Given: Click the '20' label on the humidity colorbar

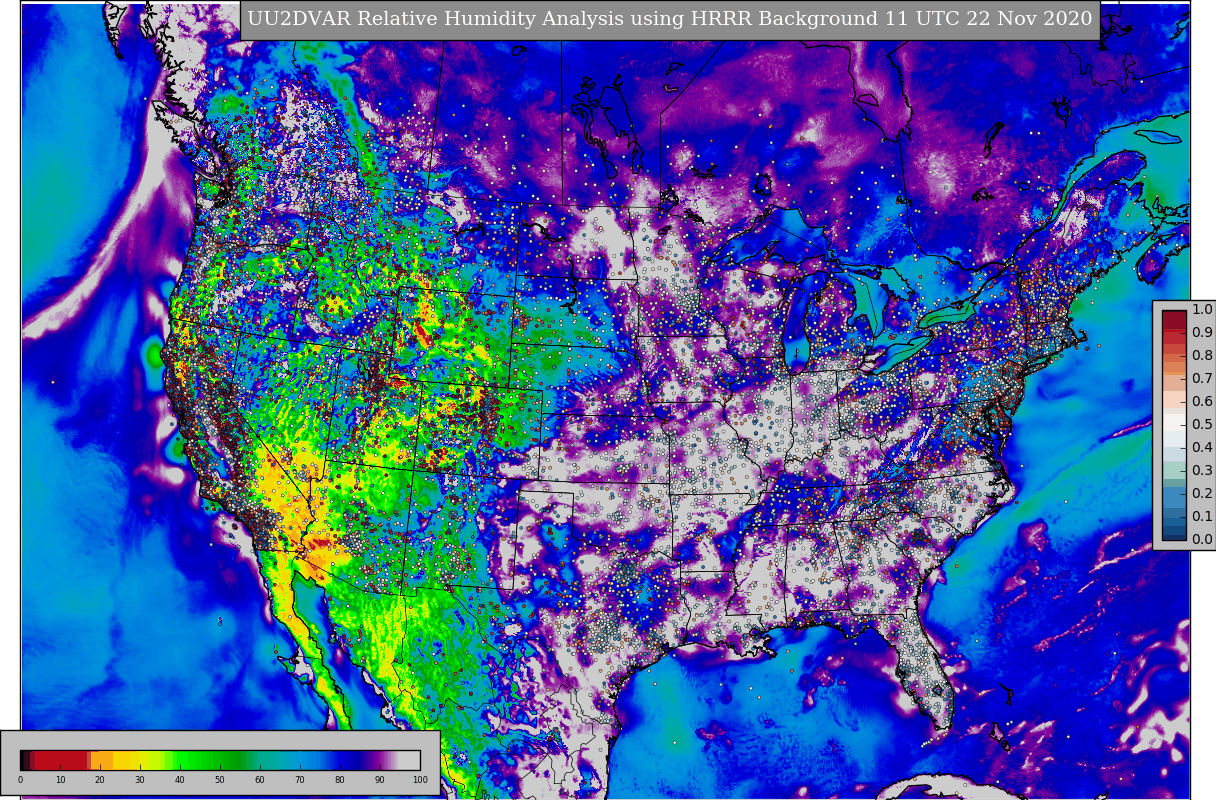Looking at the screenshot, I should coord(100,780).
